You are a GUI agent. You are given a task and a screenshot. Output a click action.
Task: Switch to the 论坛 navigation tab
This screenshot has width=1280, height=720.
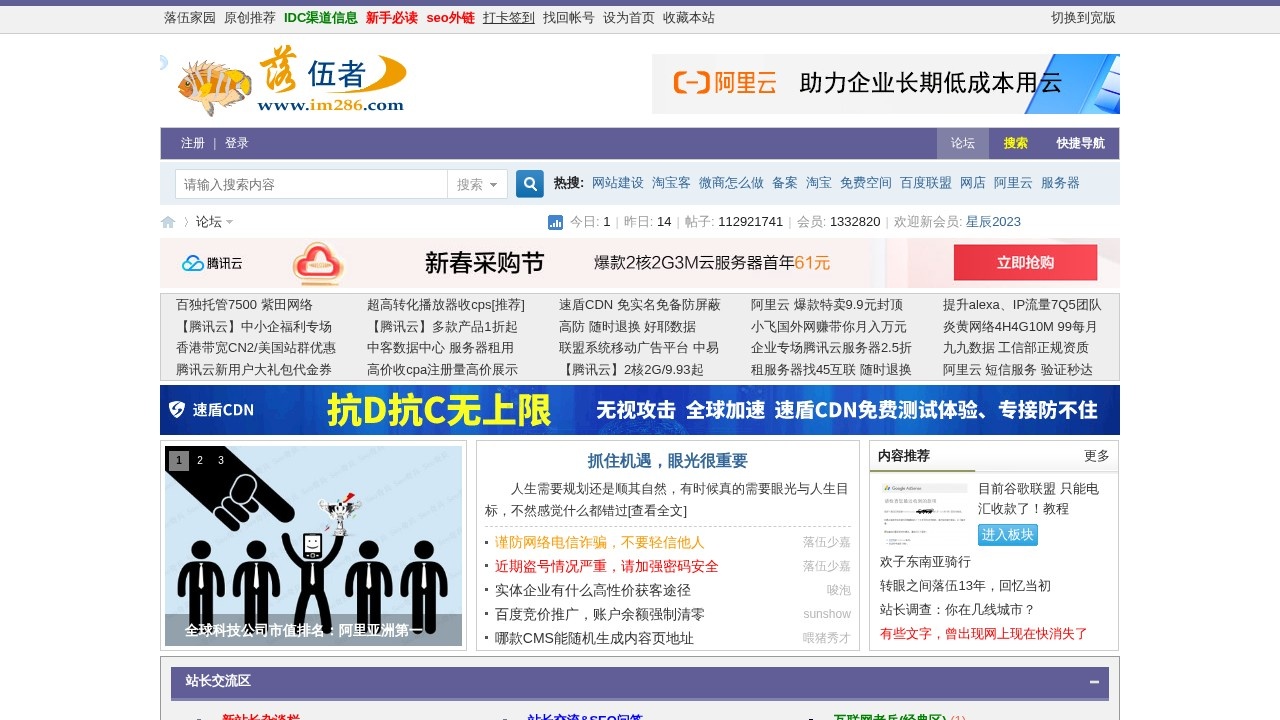[x=962, y=143]
